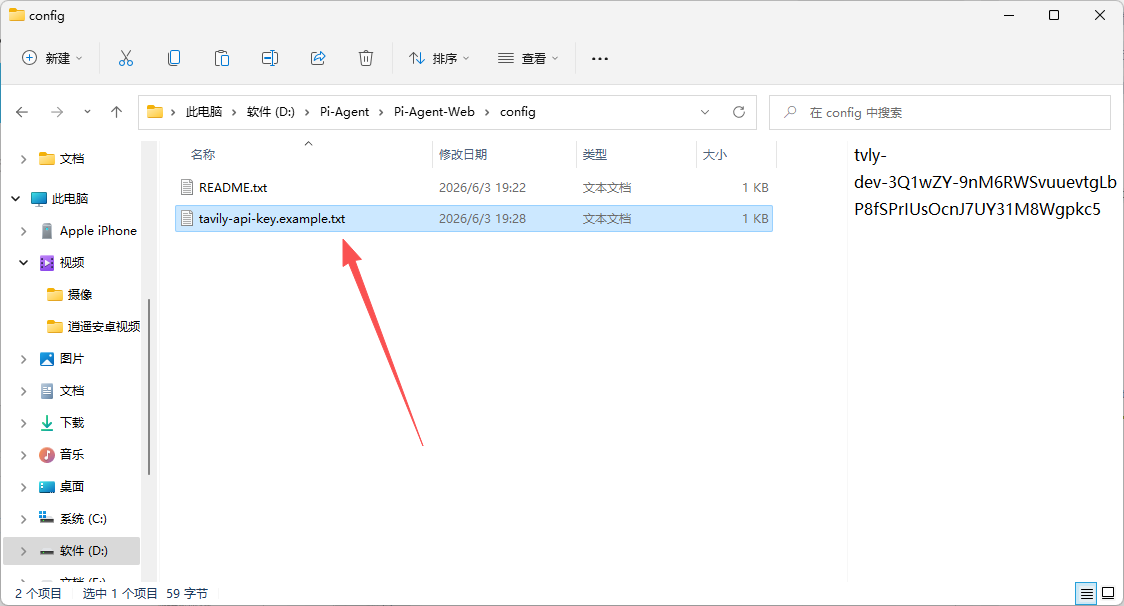The image size is (1124, 606).
Task: Go forward with the right arrow button
Action: 57,112
